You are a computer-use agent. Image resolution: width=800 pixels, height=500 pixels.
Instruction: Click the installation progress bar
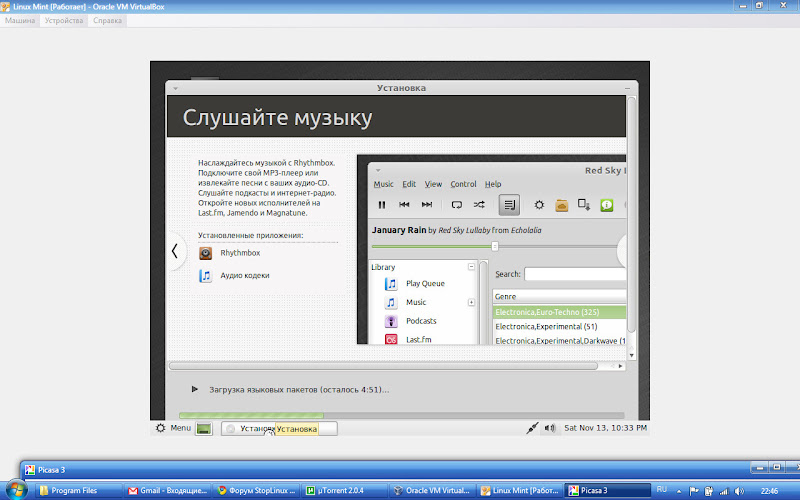402,415
